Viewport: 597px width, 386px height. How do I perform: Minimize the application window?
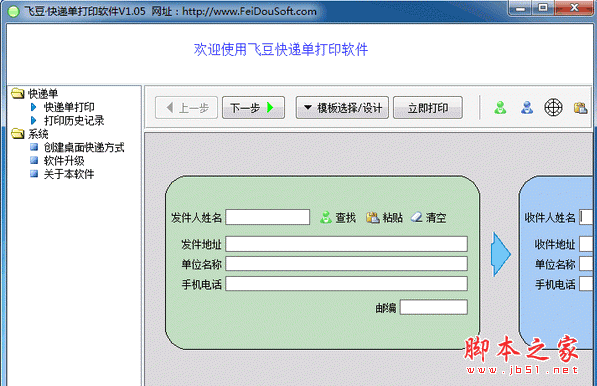tap(520, 8)
